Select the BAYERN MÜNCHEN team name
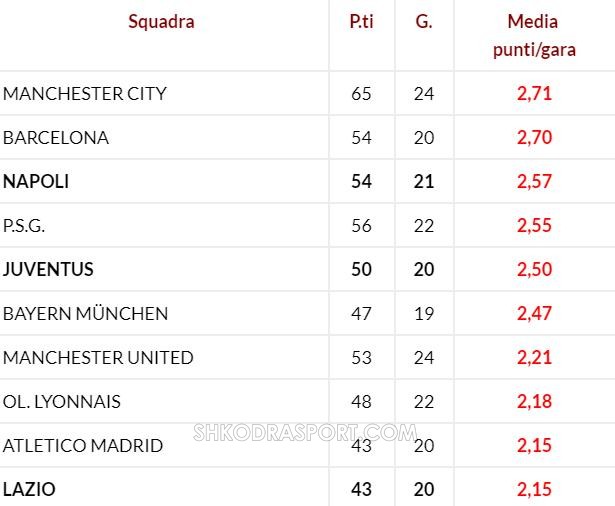615x506 pixels. [86, 314]
